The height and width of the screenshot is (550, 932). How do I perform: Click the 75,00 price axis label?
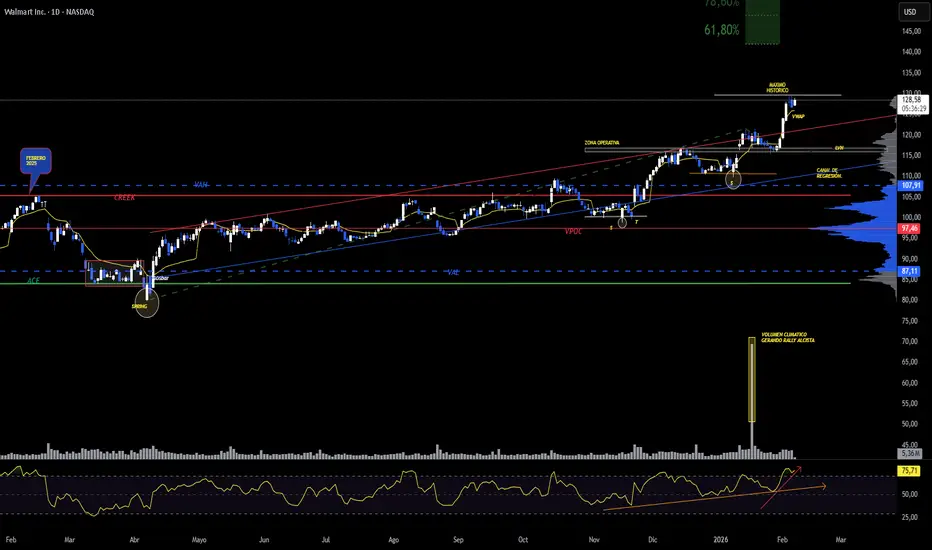pyautogui.click(x=909, y=320)
